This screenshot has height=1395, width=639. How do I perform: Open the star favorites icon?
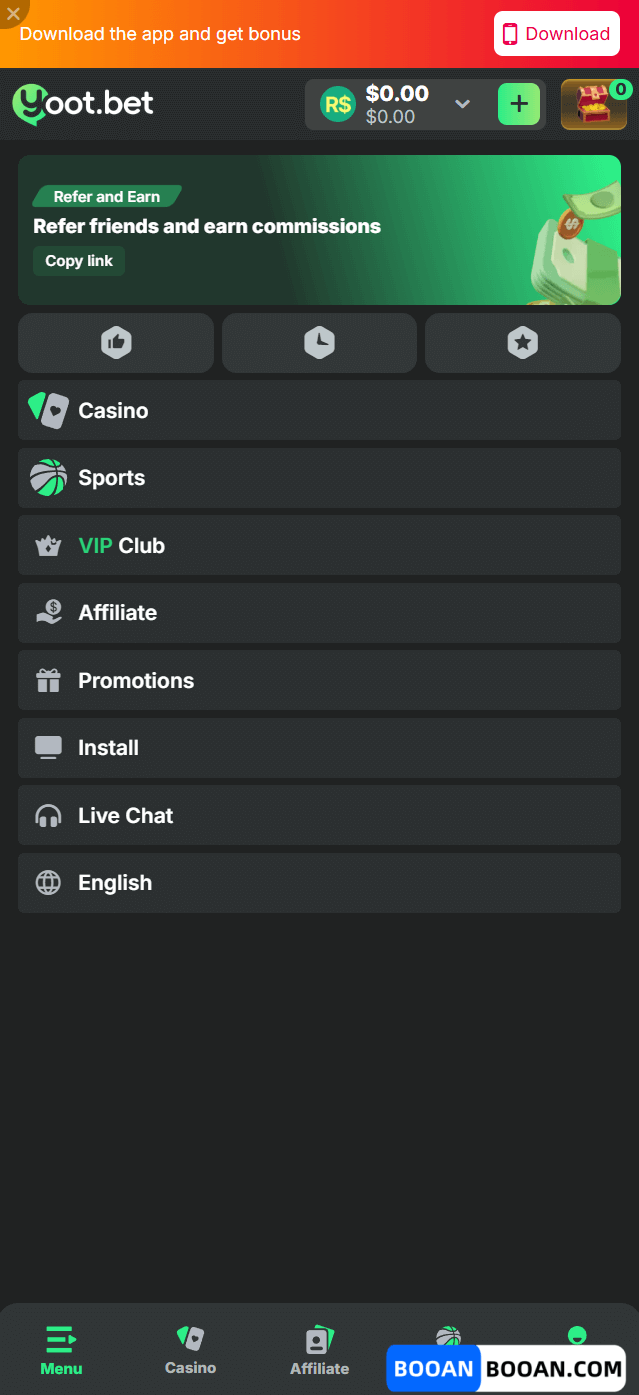[522, 343]
